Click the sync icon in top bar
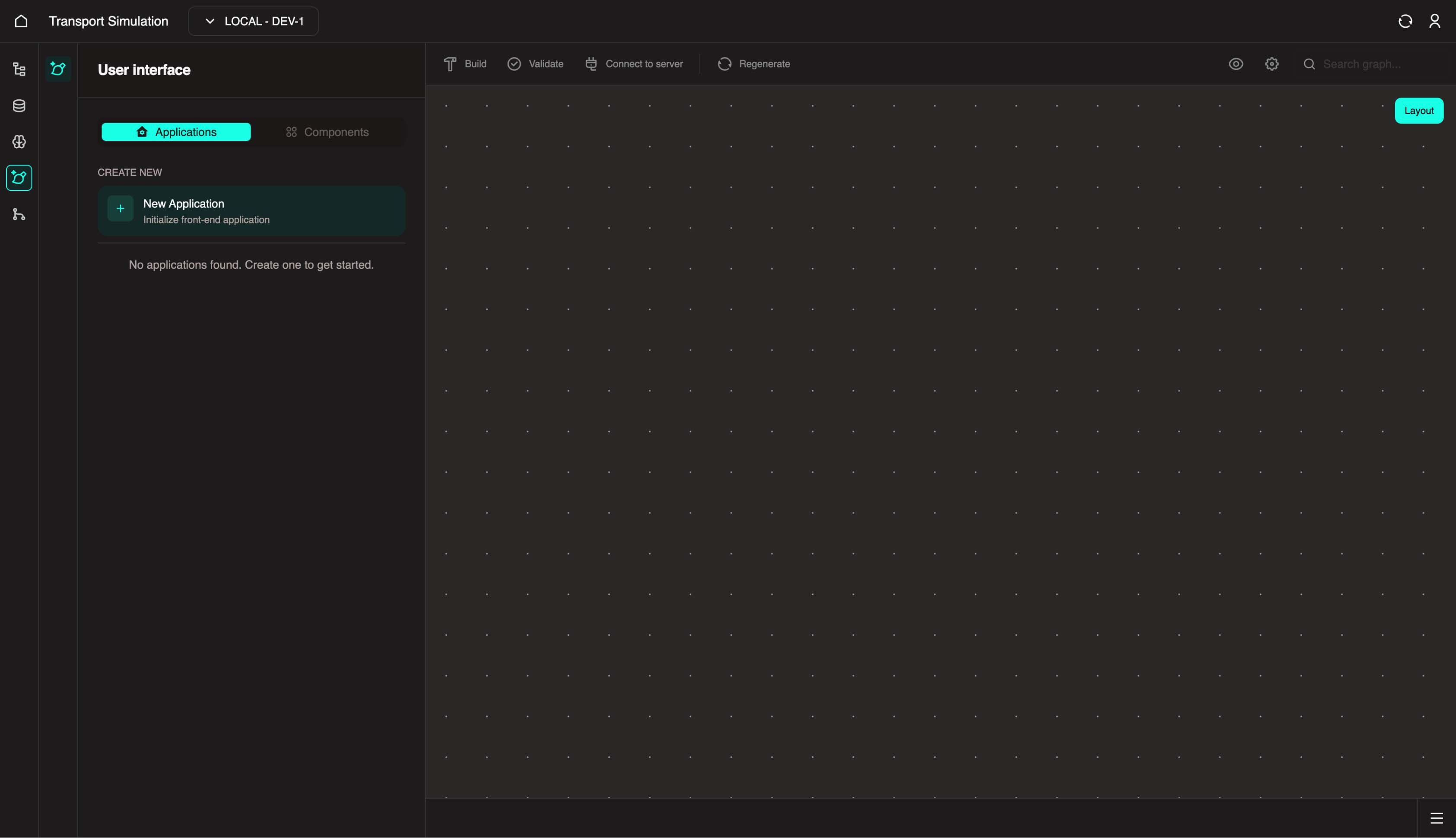The height and width of the screenshot is (838, 1456). tap(1405, 21)
